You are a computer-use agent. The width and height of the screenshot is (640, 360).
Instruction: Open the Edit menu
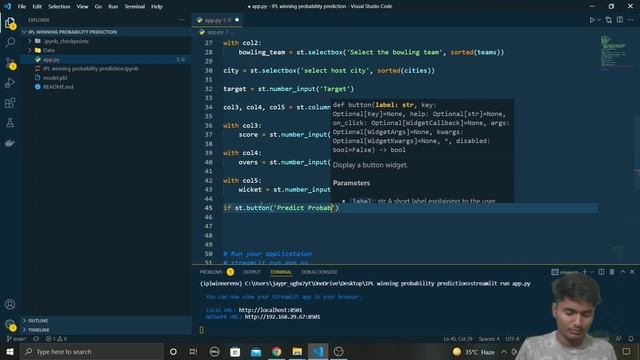coord(37,7)
